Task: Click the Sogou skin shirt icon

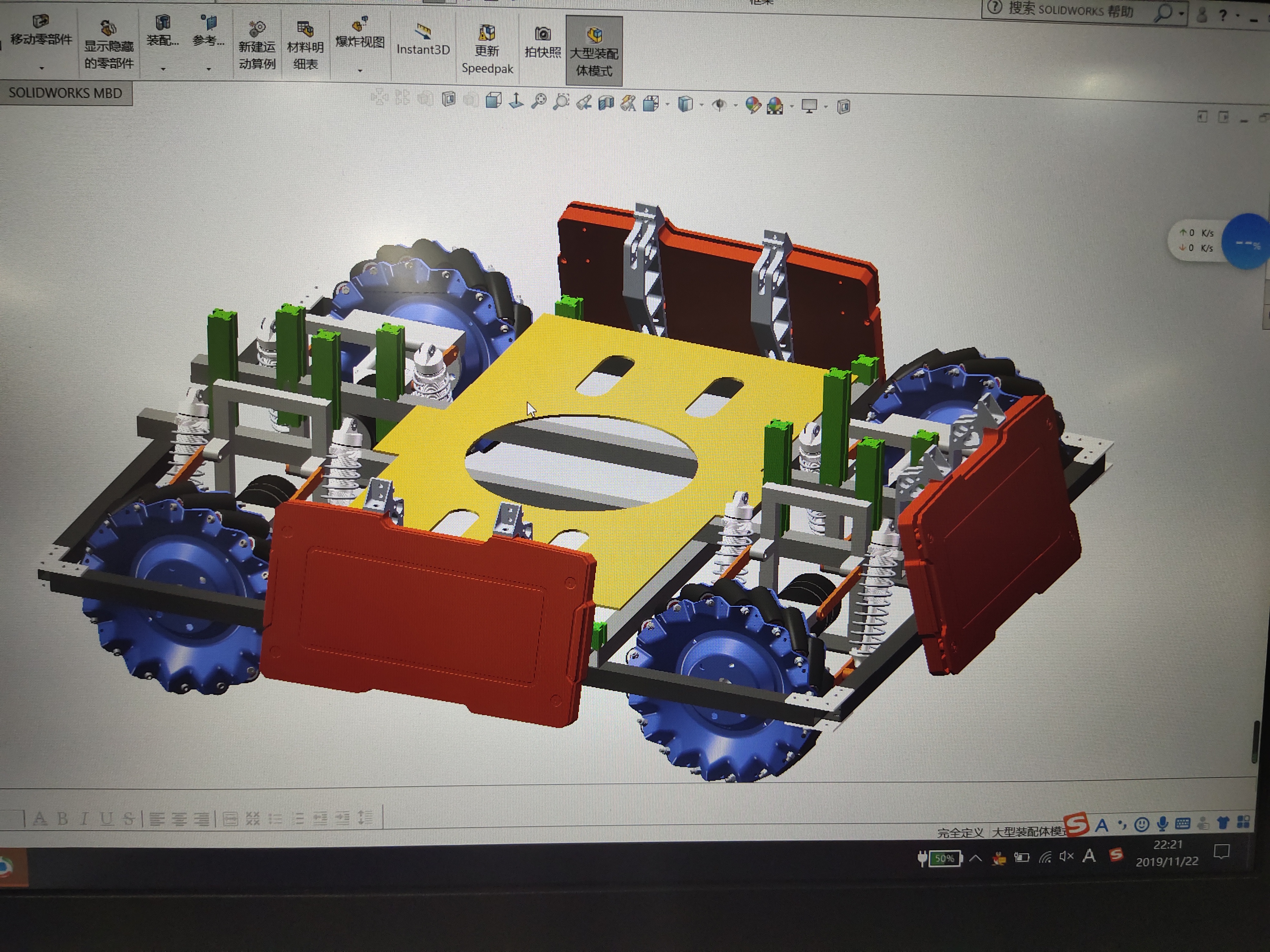Action: (x=1223, y=823)
